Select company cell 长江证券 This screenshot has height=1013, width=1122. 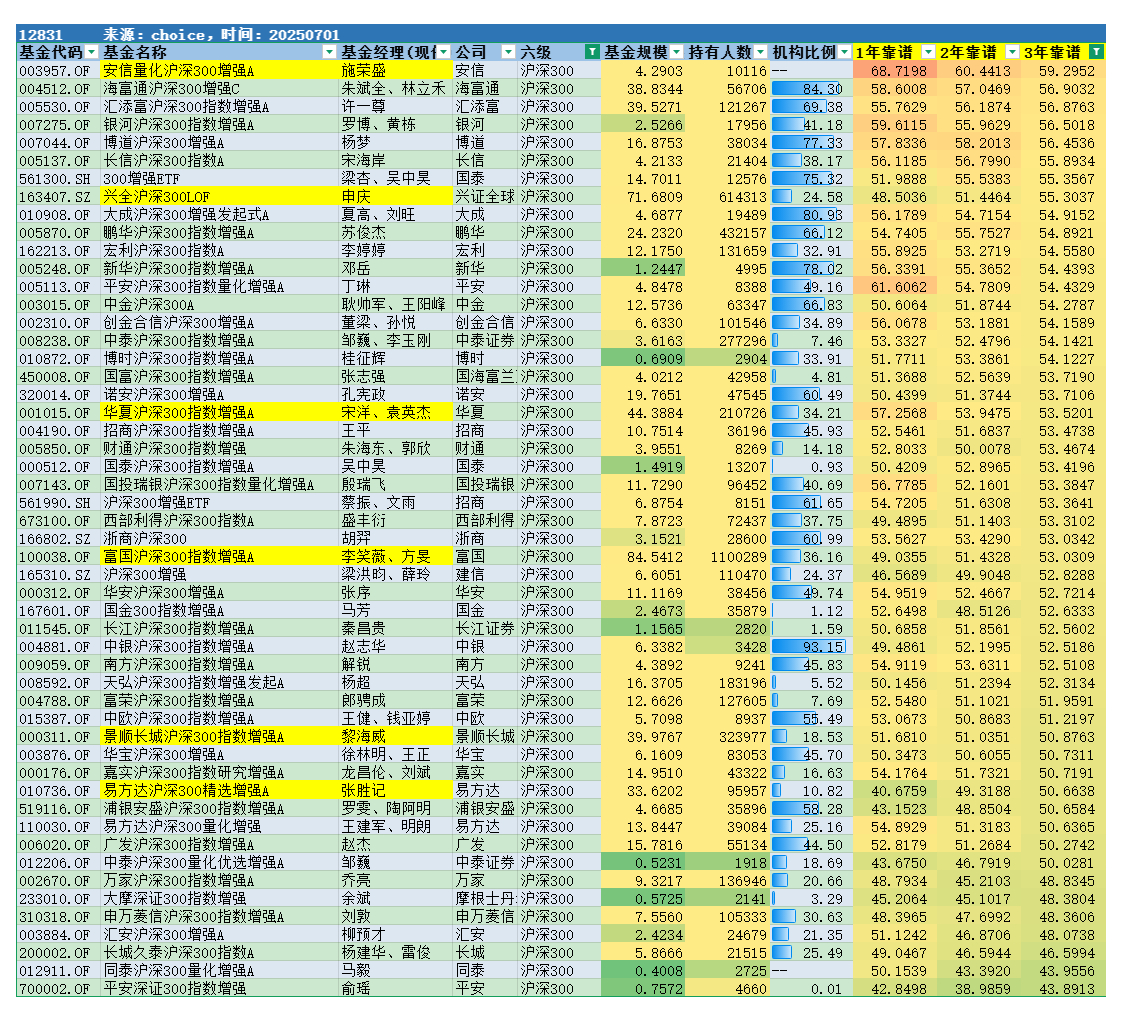485,628
